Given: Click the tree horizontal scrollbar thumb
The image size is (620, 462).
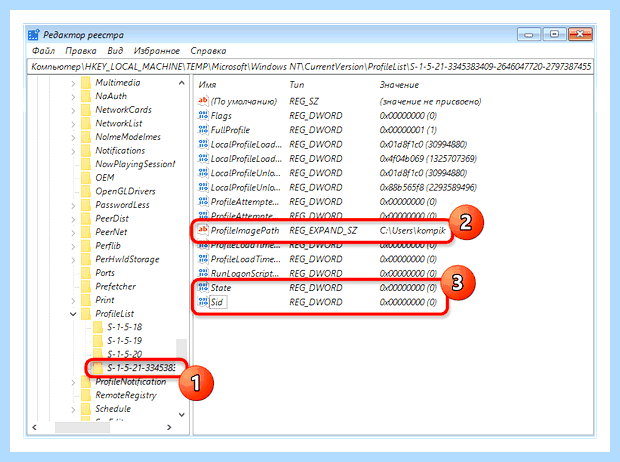Looking at the screenshot, I should (x=82, y=427).
